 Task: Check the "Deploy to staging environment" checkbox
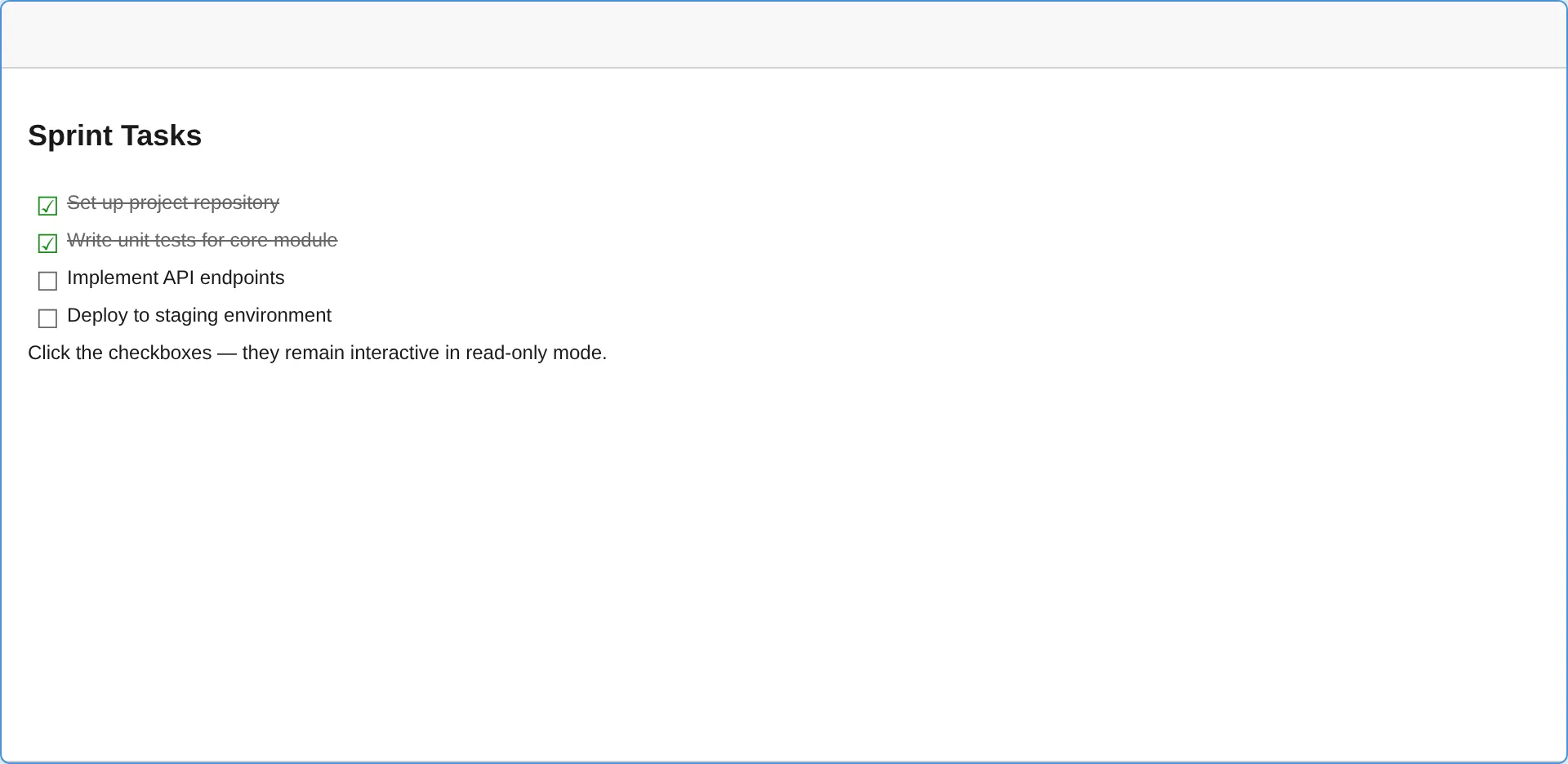pos(47,318)
